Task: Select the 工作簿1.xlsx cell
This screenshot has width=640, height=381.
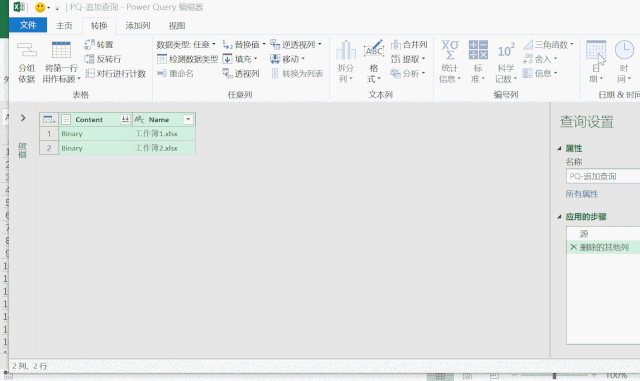Action: tap(164, 134)
